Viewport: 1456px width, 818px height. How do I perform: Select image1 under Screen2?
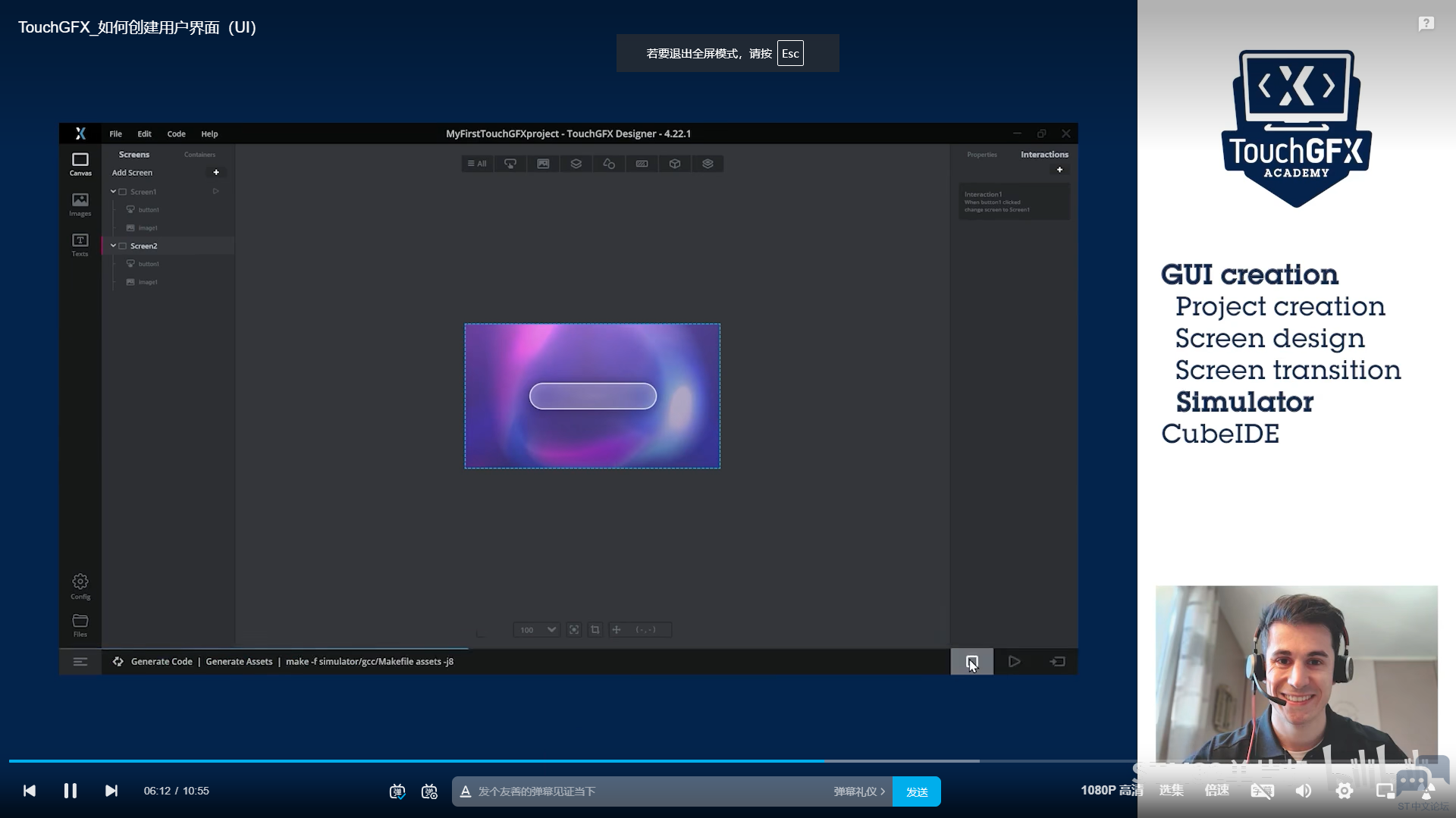pyautogui.click(x=142, y=282)
